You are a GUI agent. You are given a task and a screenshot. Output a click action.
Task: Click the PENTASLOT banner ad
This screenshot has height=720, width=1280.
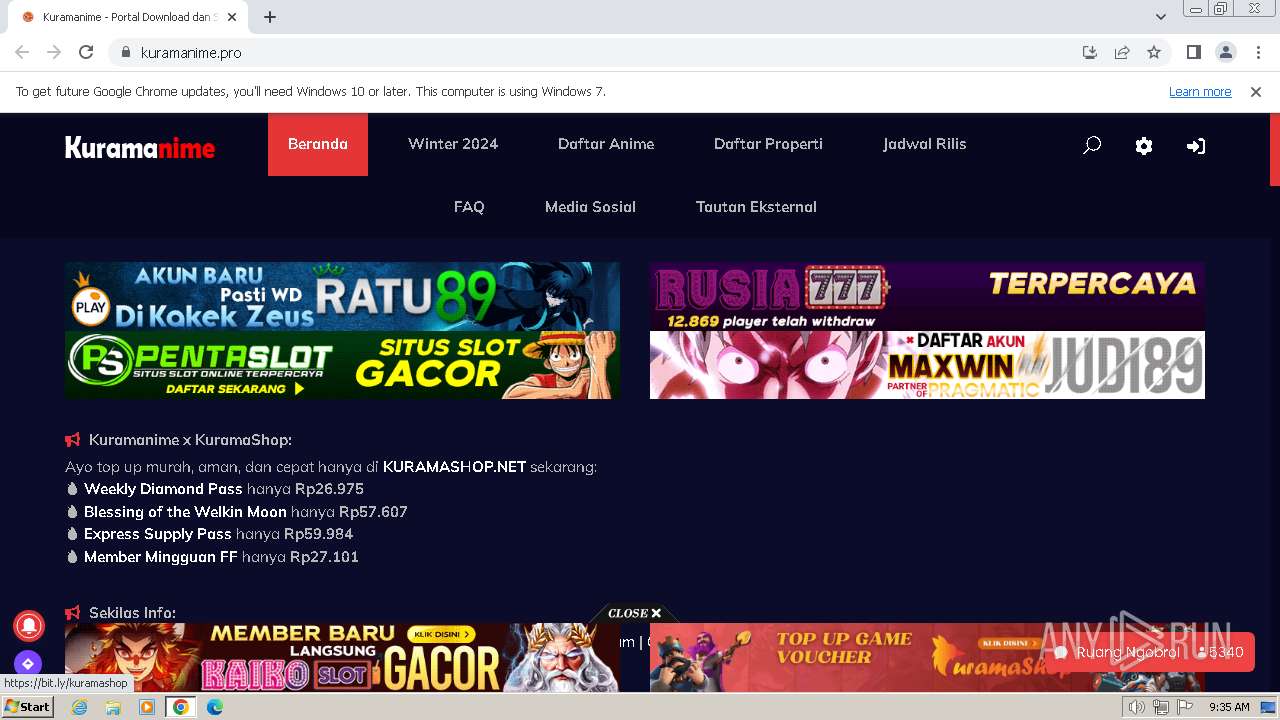342,365
